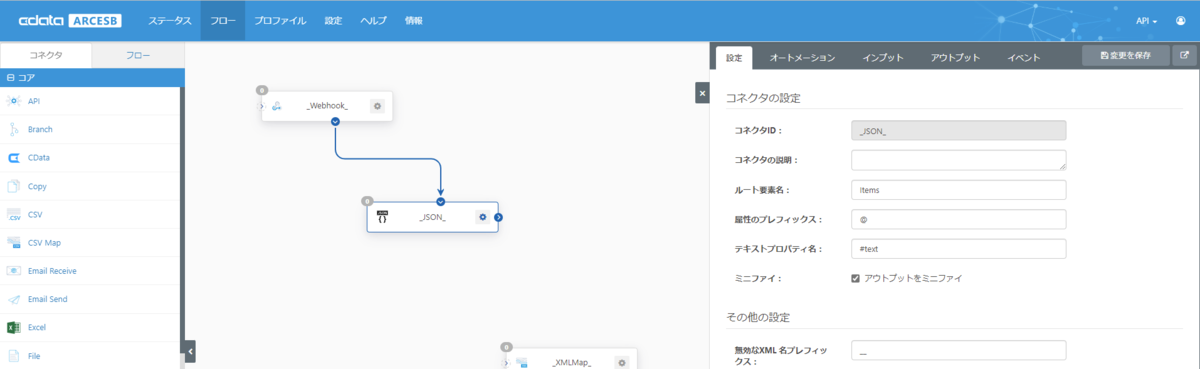Select the CSV Map connector icon
This screenshot has height=369, width=1200.
pos(14,242)
